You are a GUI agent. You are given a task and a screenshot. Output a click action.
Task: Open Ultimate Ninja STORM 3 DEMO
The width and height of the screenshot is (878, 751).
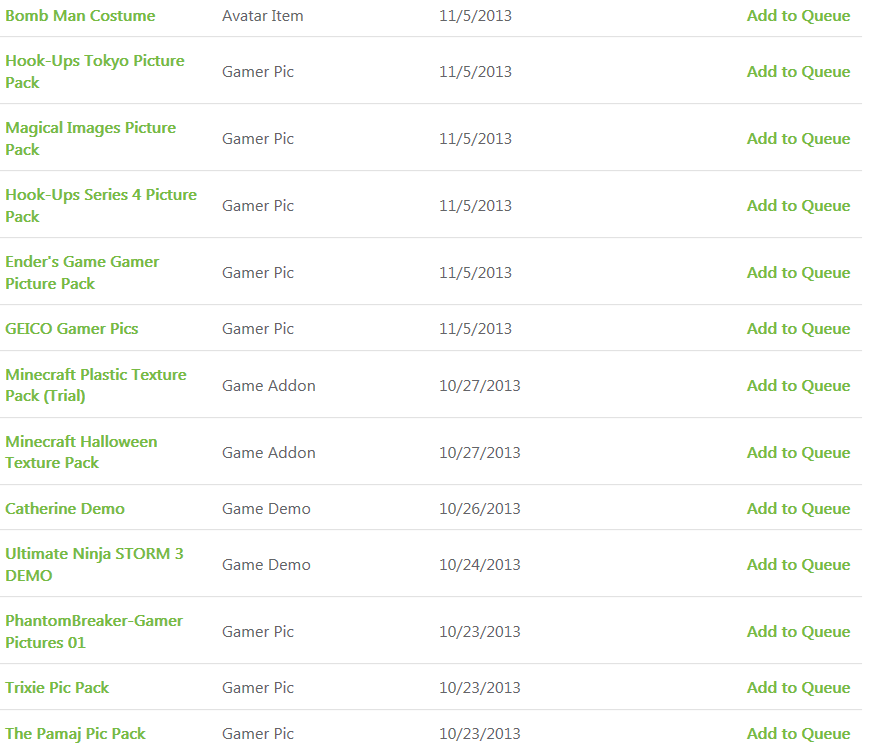point(94,565)
